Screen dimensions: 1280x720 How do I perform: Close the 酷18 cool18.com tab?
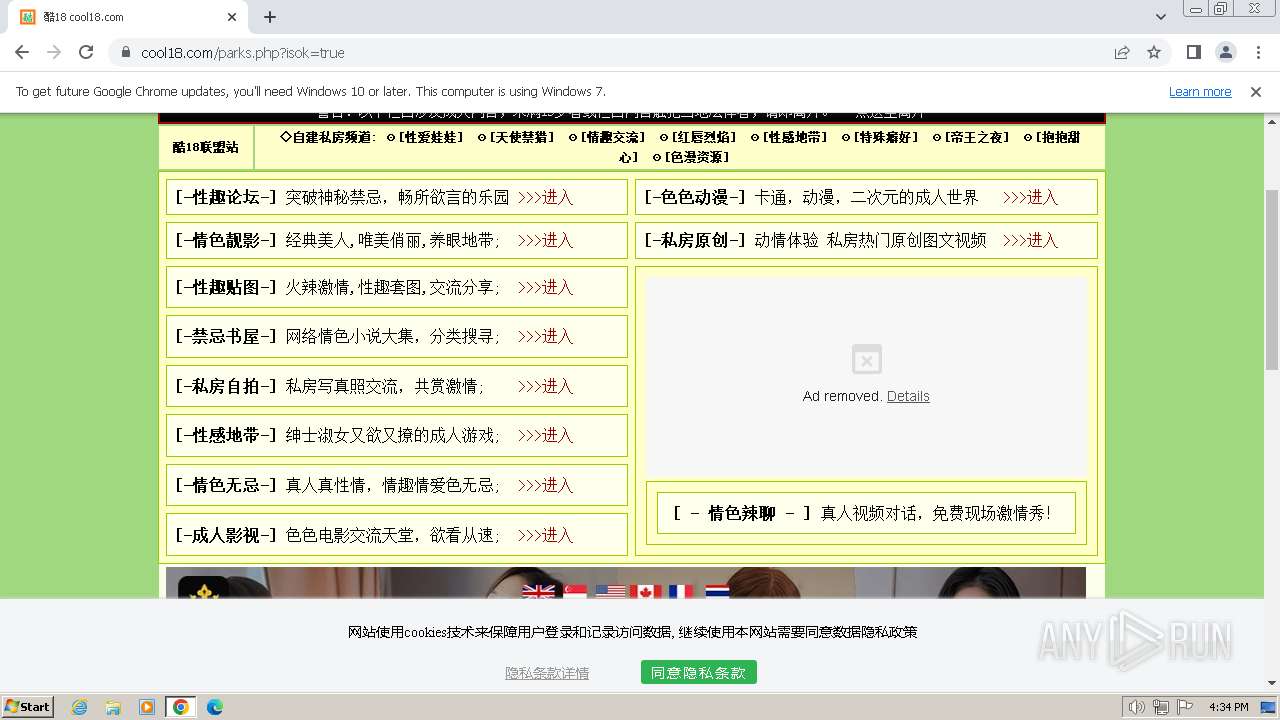[232, 17]
